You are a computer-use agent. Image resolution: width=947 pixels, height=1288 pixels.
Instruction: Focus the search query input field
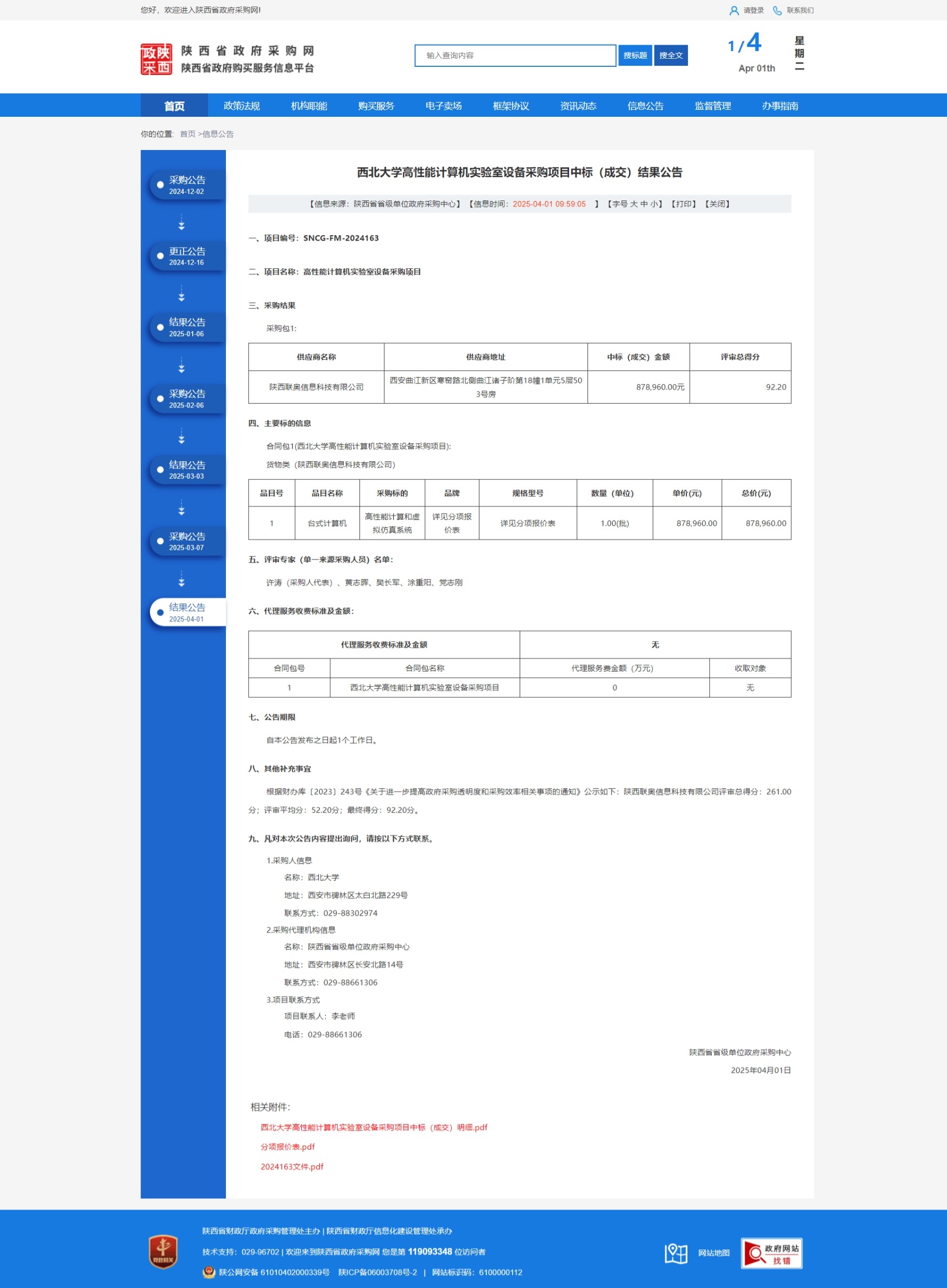click(515, 55)
